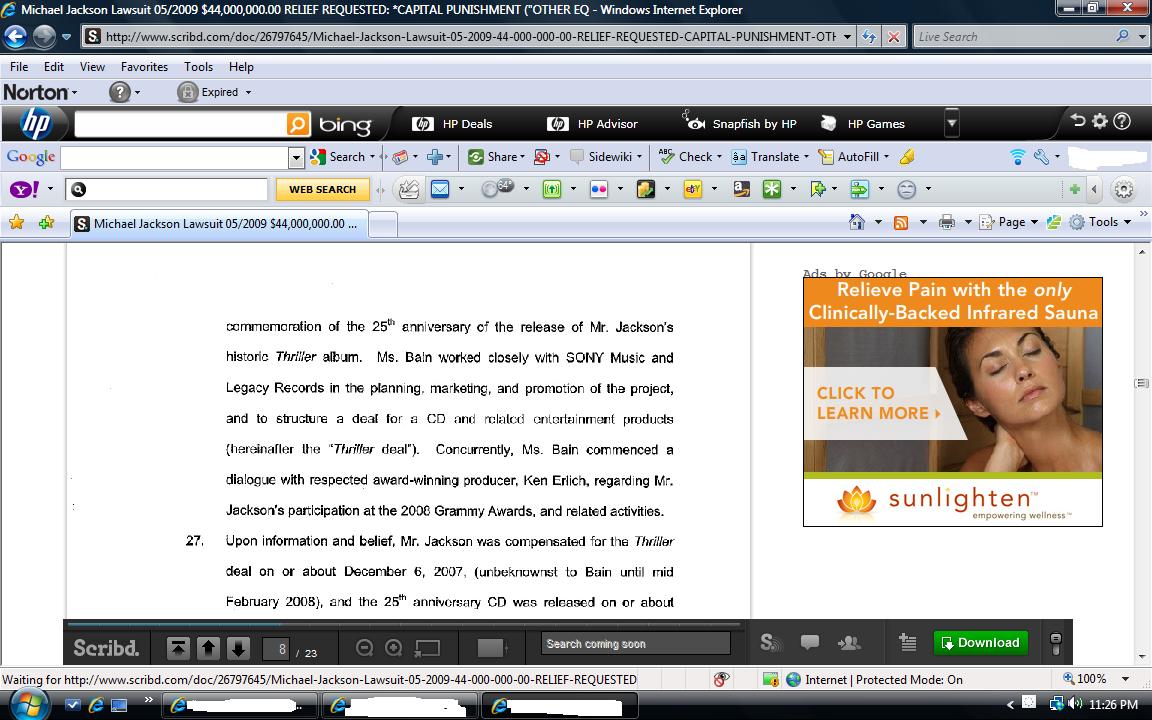Click the Google toolbar Search button
The height and width of the screenshot is (720, 1152).
coord(338,156)
